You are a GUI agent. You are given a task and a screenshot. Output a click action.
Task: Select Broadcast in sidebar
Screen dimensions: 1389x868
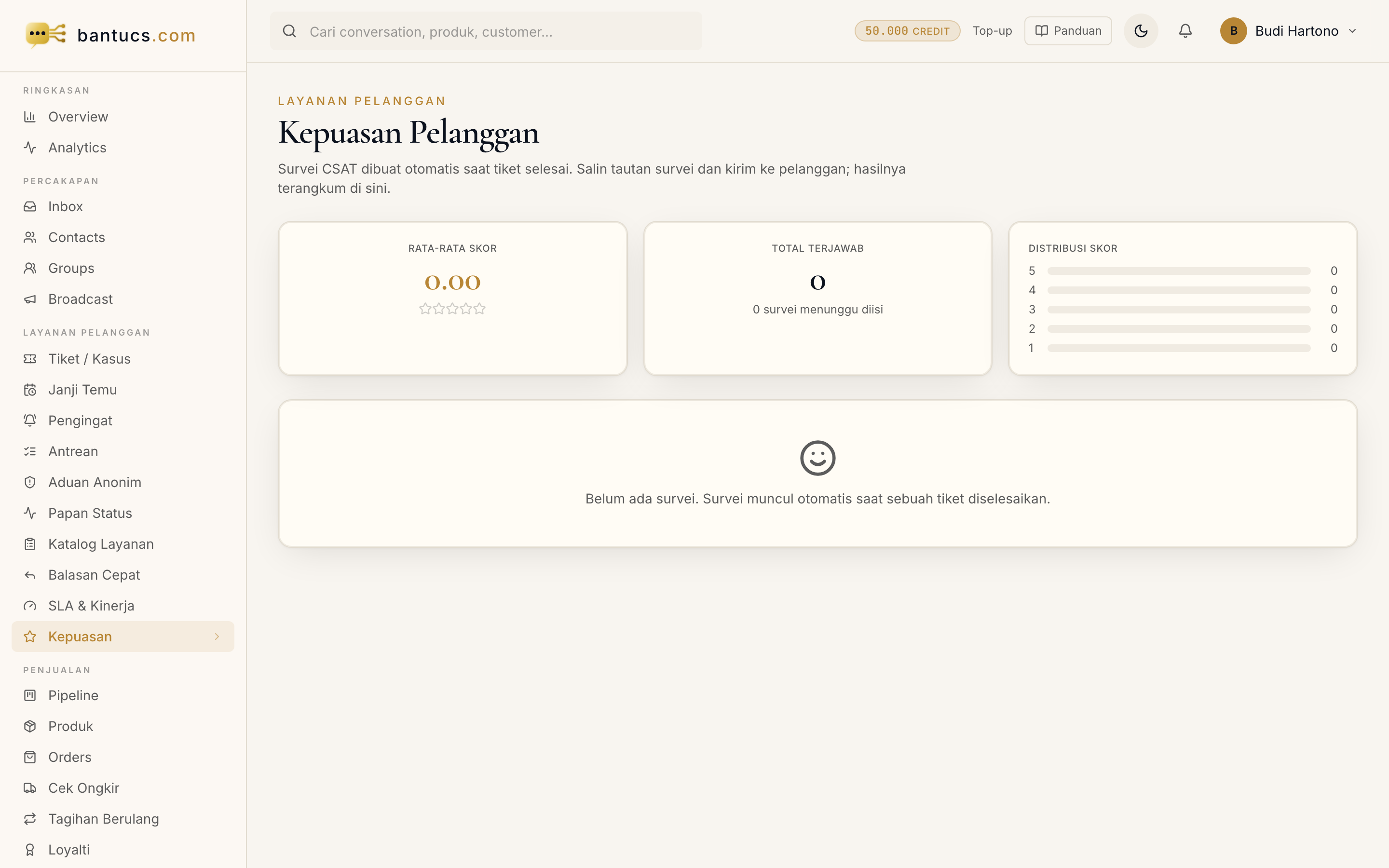click(123, 299)
